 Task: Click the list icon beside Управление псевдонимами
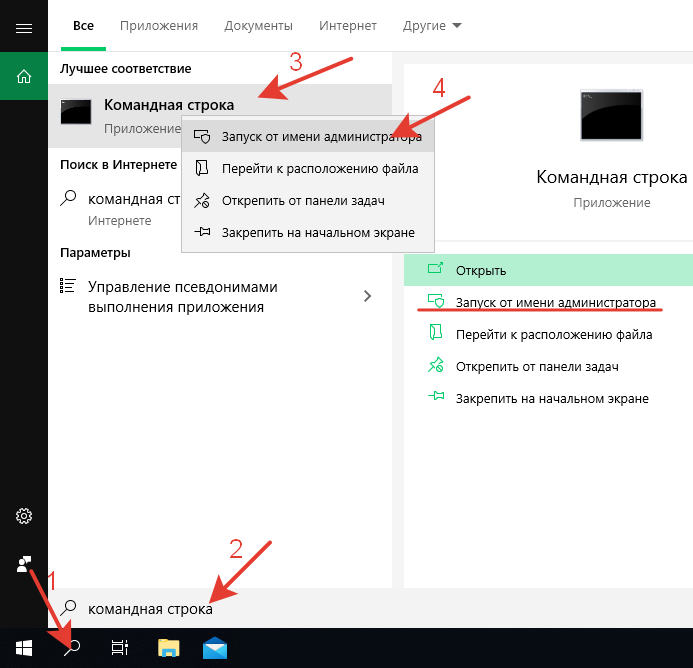[68, 286]
